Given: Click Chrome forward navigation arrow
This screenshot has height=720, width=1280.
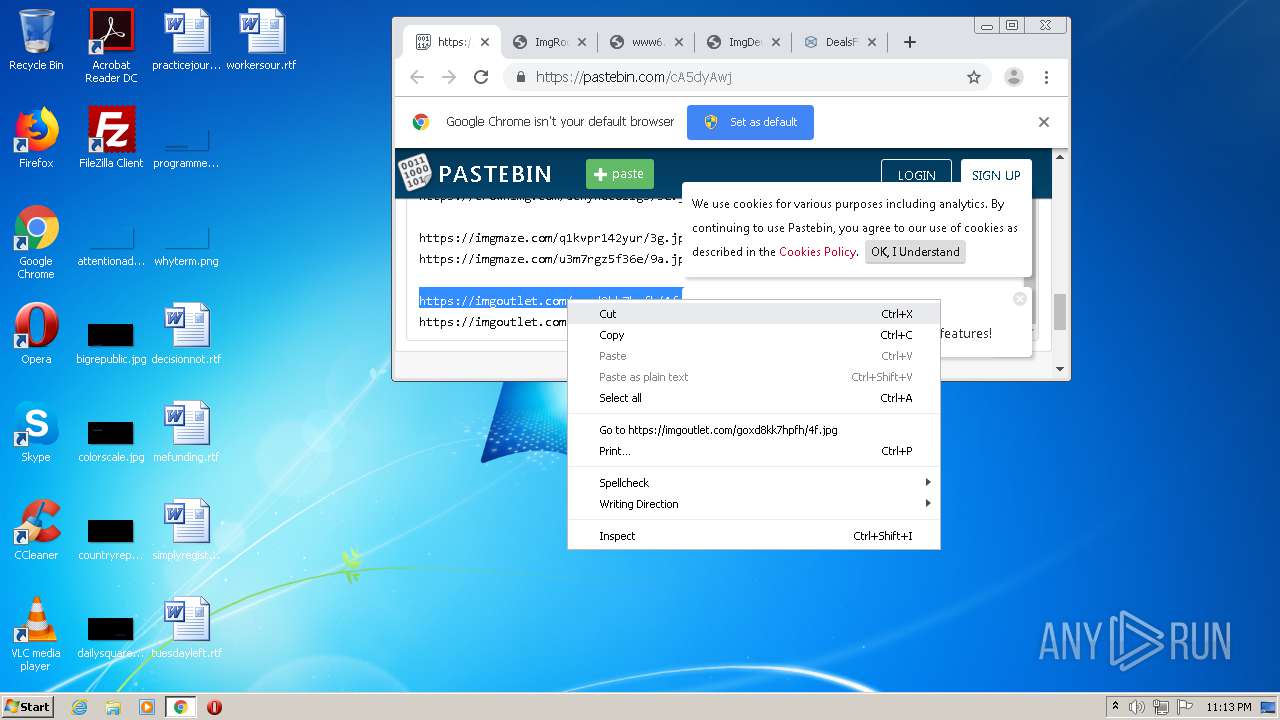Looking at the screenshot, I should point(449,77).
